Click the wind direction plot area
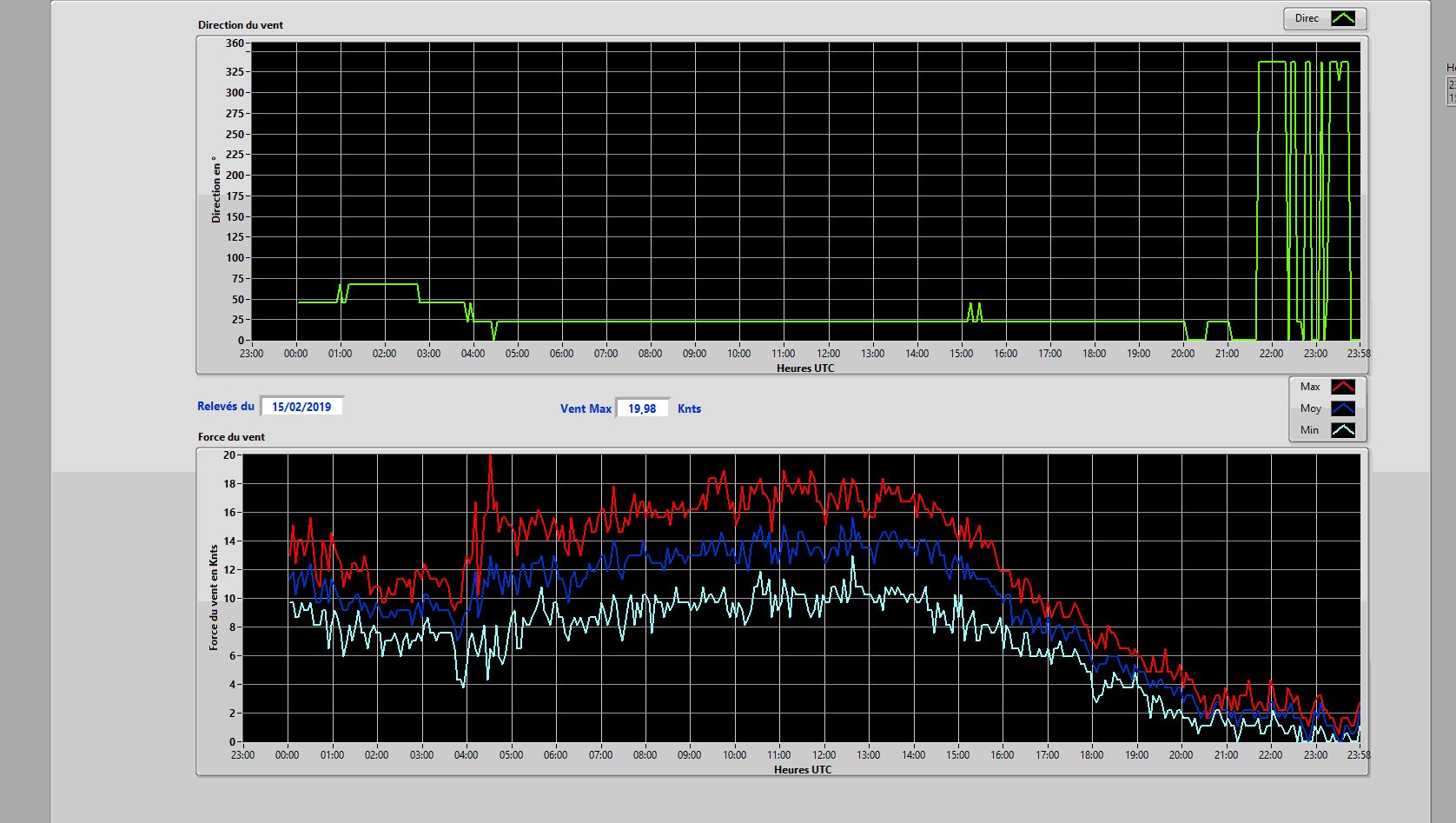 (806, 191)
